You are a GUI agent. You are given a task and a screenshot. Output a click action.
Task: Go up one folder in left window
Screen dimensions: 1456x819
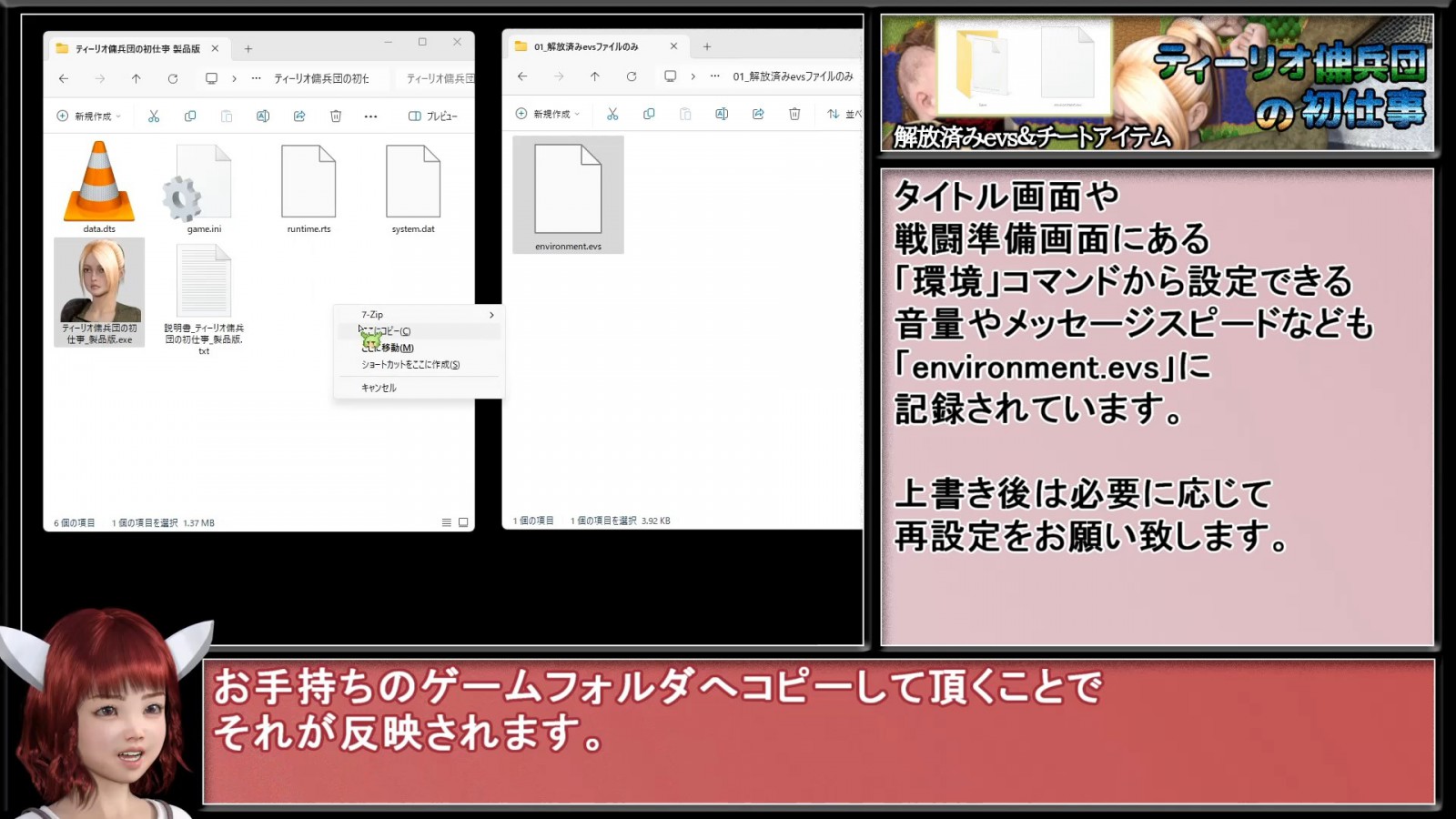point(136,78)
